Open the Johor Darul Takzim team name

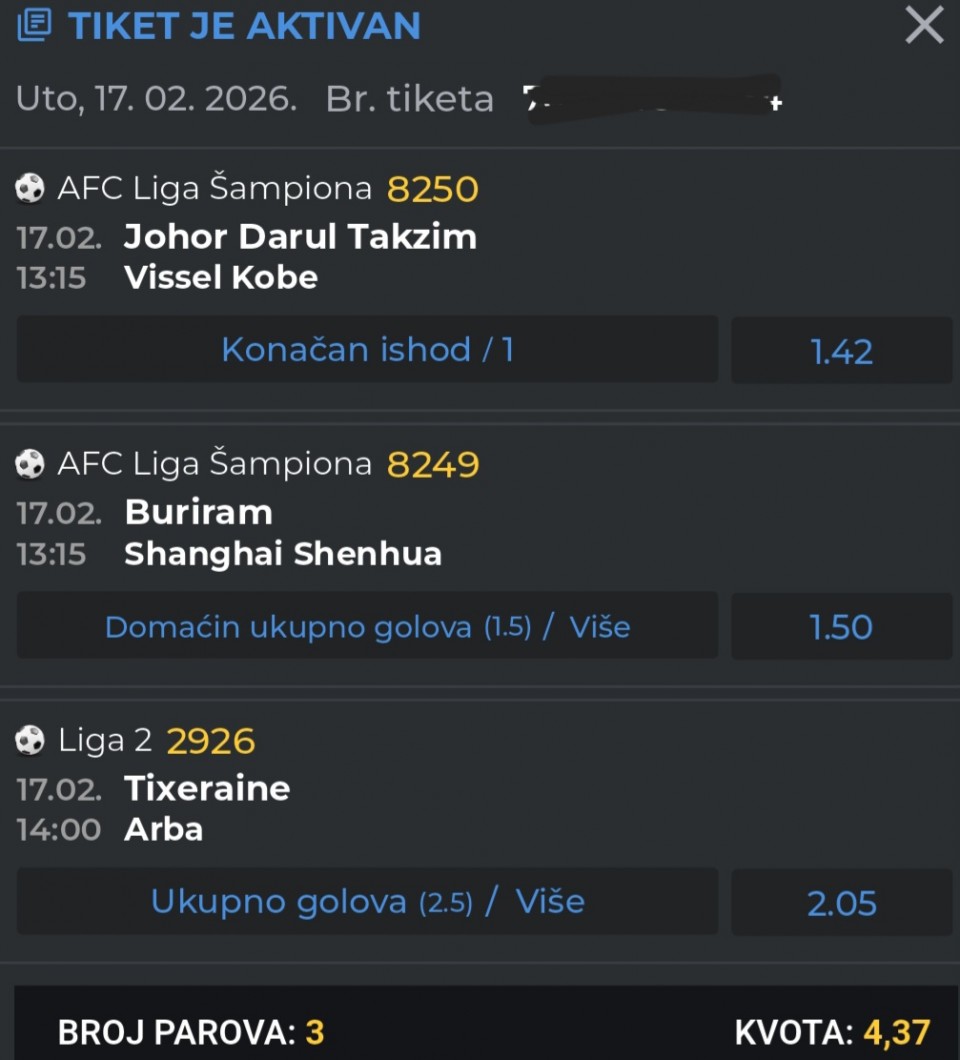300,237
